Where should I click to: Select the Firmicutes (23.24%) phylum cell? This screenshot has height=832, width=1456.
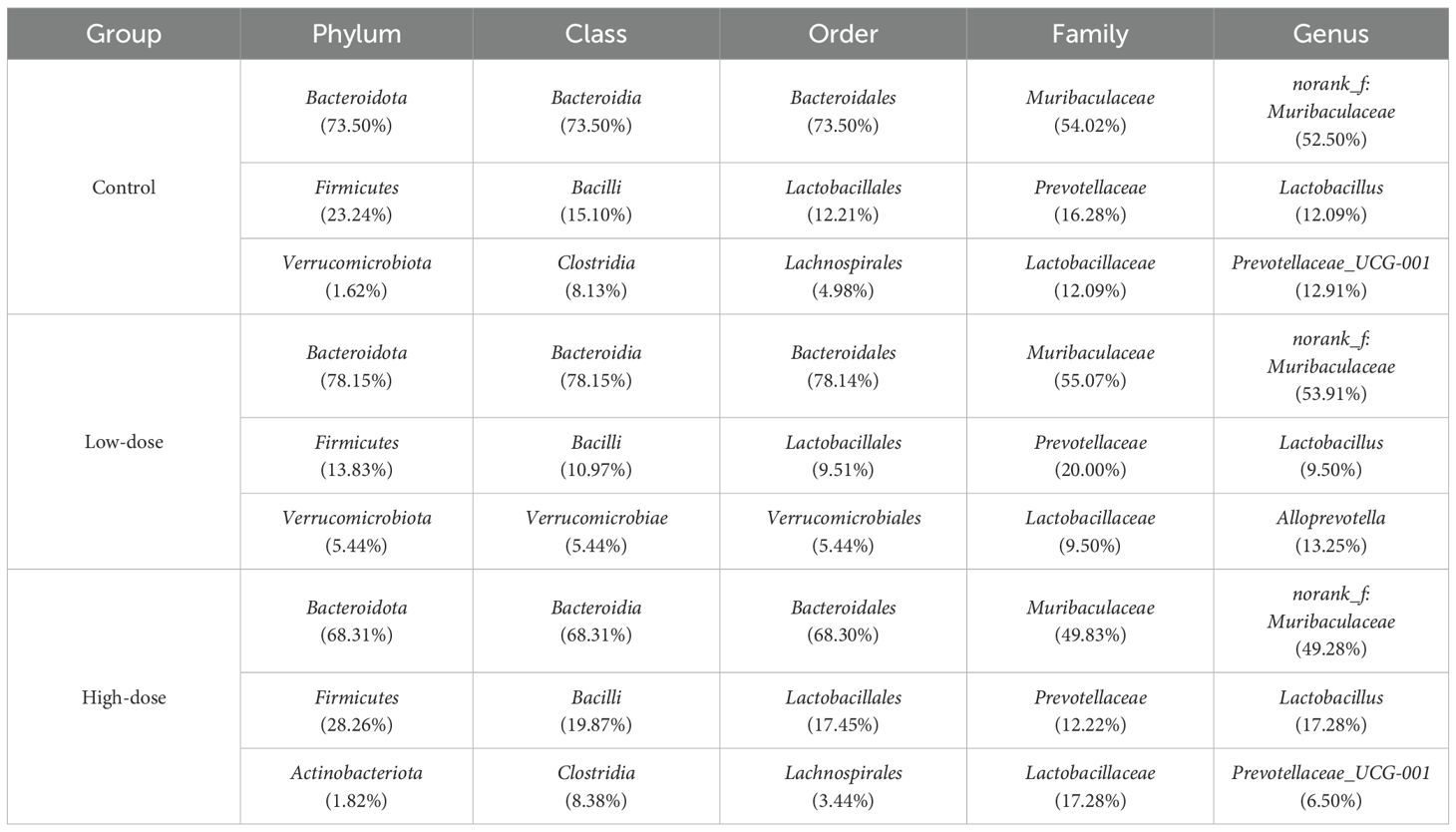click(356, 201)
